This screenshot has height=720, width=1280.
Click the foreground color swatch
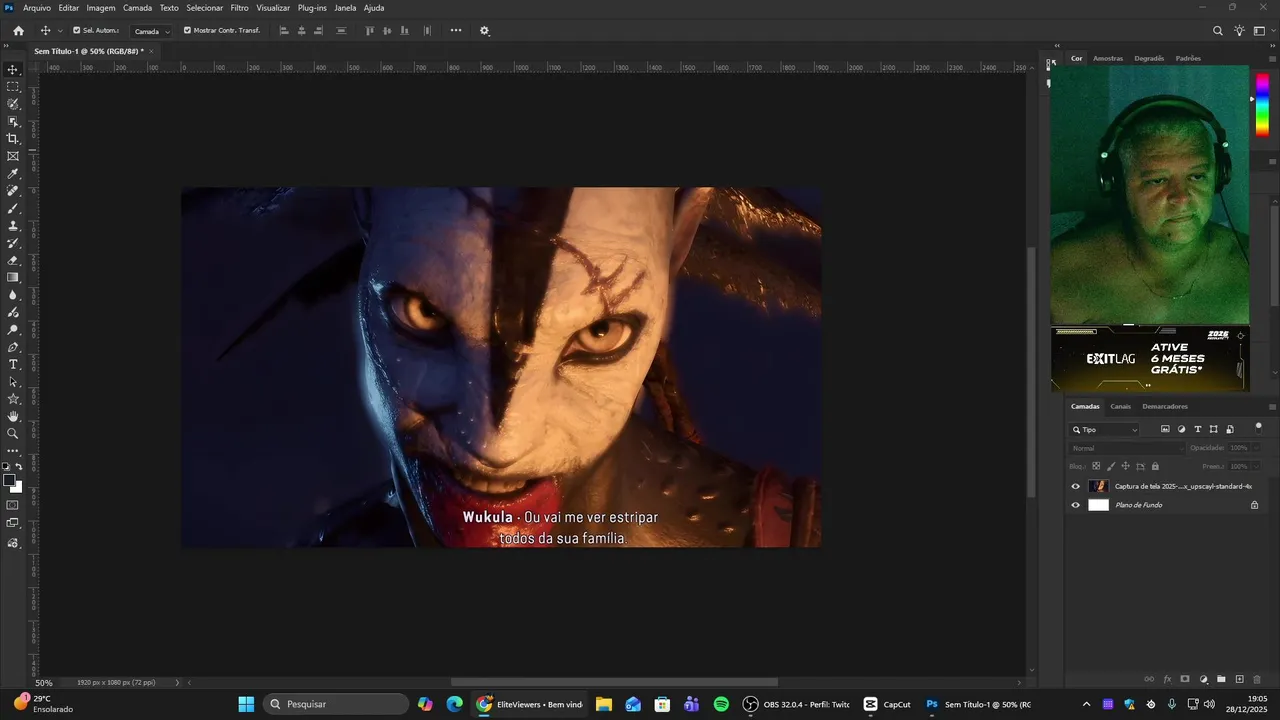tap(9, 481)
